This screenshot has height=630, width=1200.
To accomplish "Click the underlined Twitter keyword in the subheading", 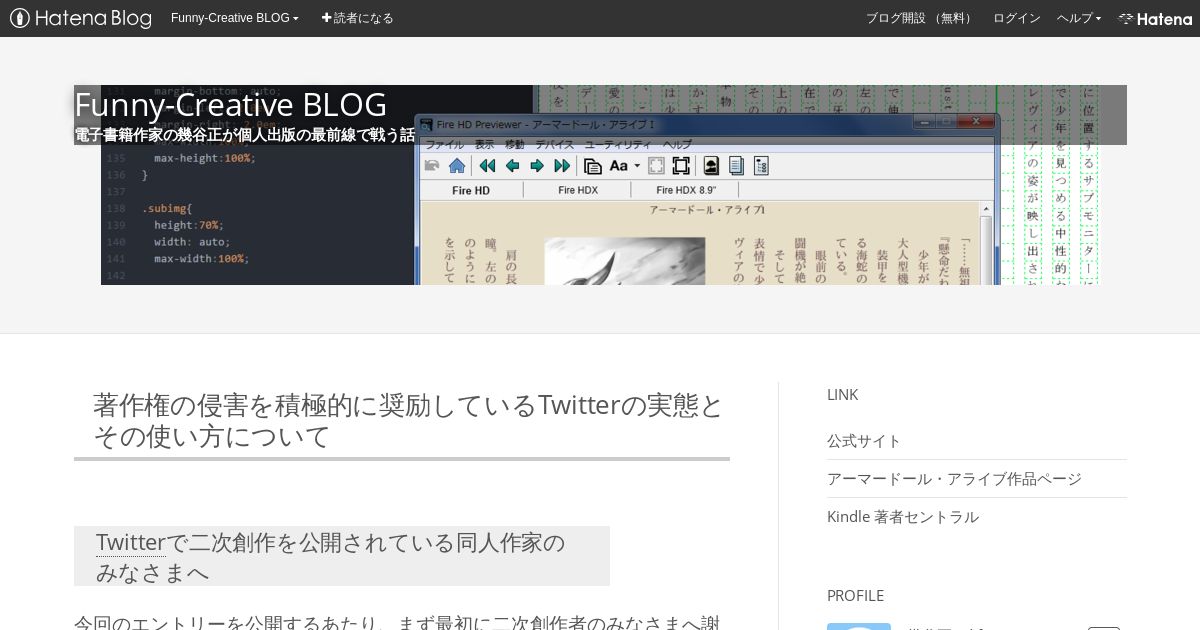I will 130,542.
